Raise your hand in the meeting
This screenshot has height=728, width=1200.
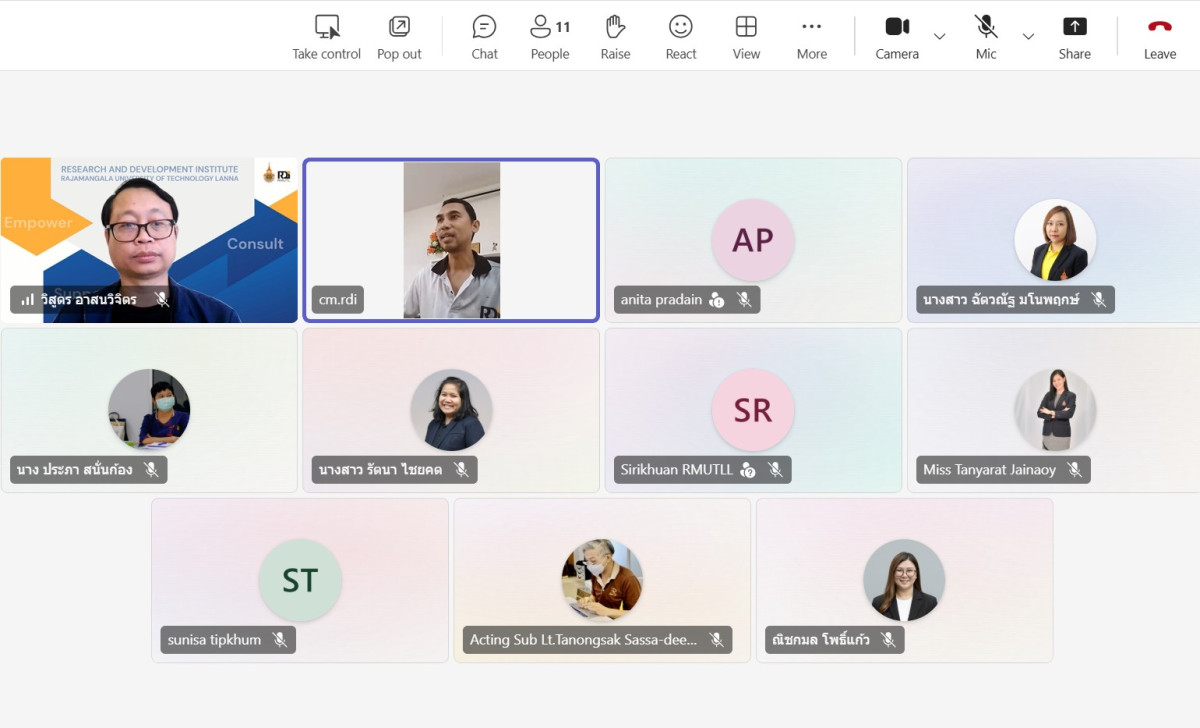[615, 27]
